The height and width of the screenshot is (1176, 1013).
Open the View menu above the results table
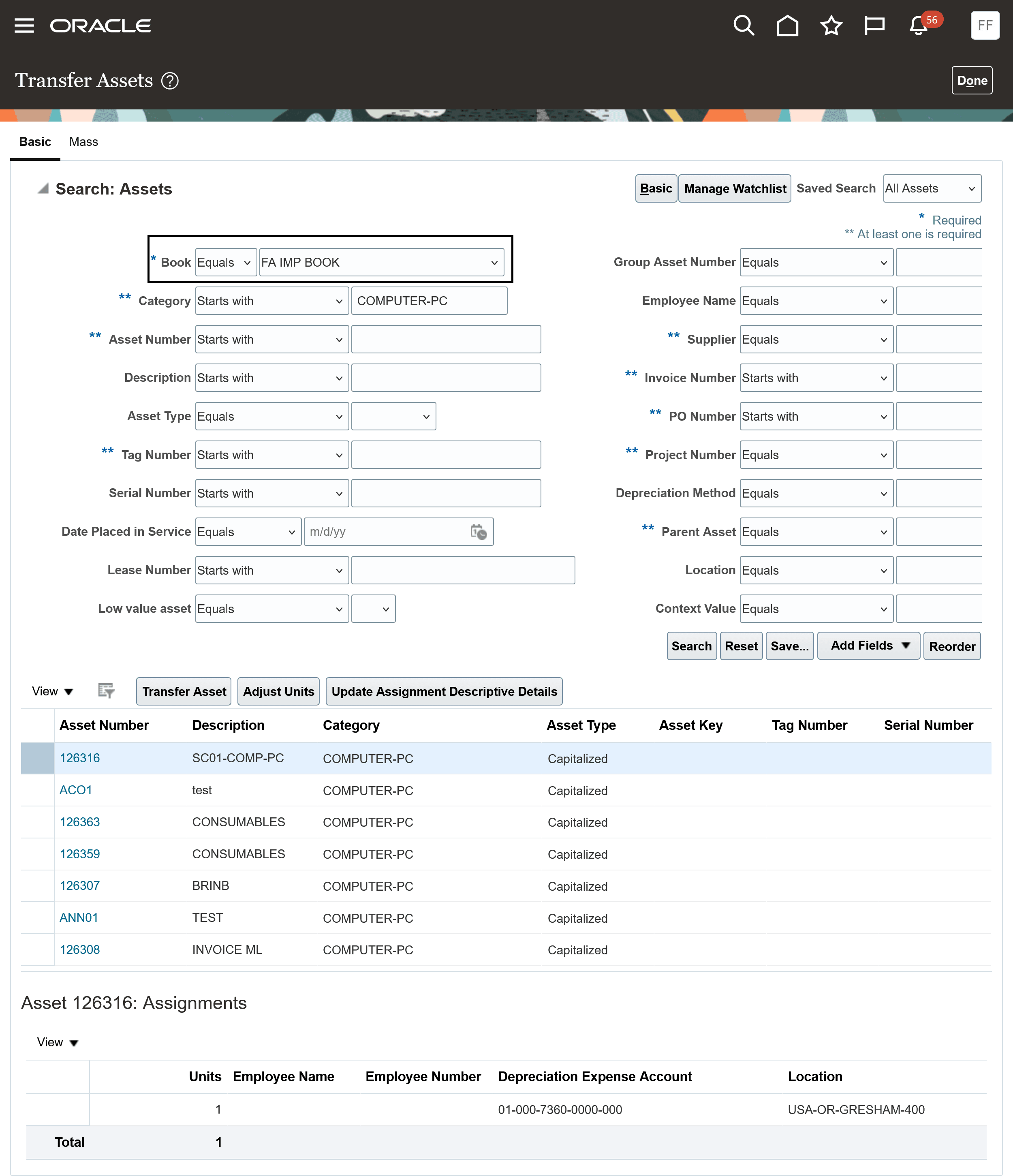click(x=53, y=691)
